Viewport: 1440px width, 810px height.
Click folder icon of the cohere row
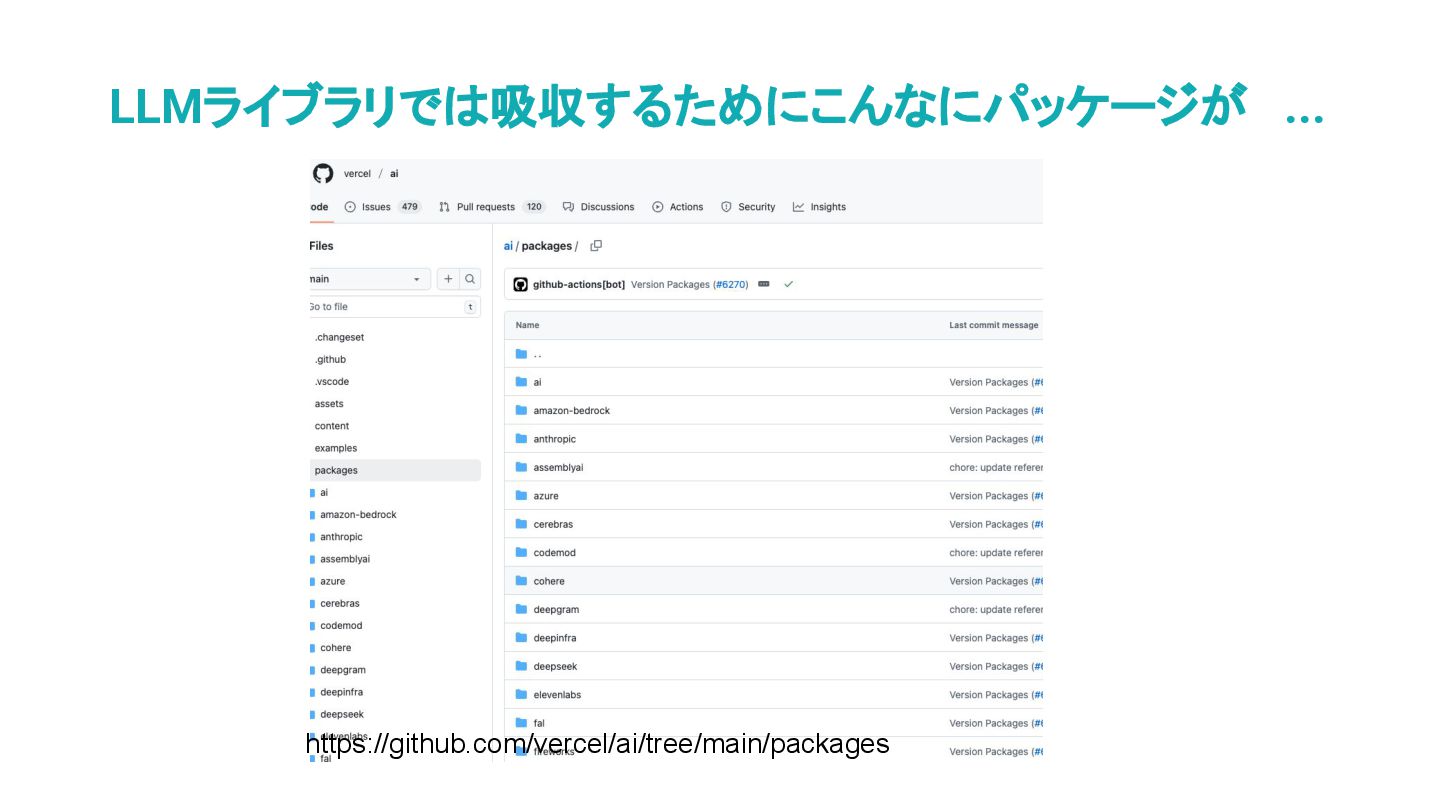(521, 581)
